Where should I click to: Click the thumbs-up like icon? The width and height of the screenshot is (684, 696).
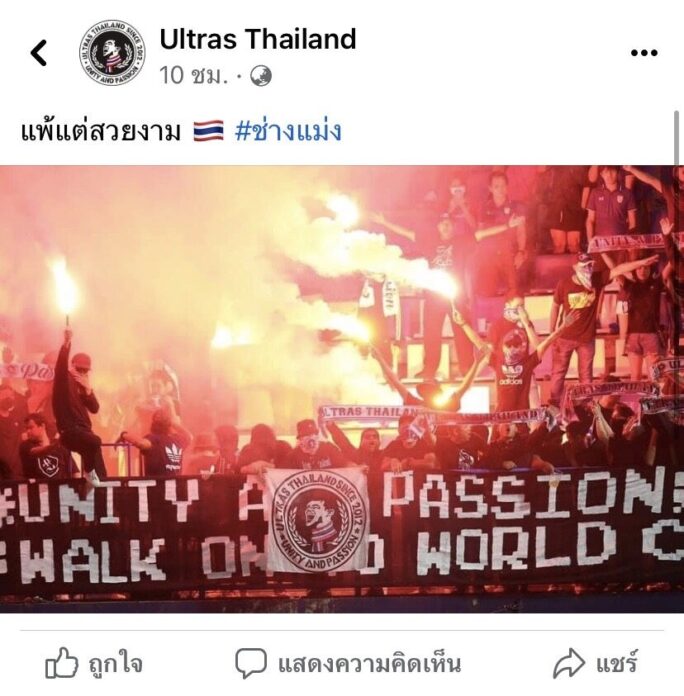point(61,663)
